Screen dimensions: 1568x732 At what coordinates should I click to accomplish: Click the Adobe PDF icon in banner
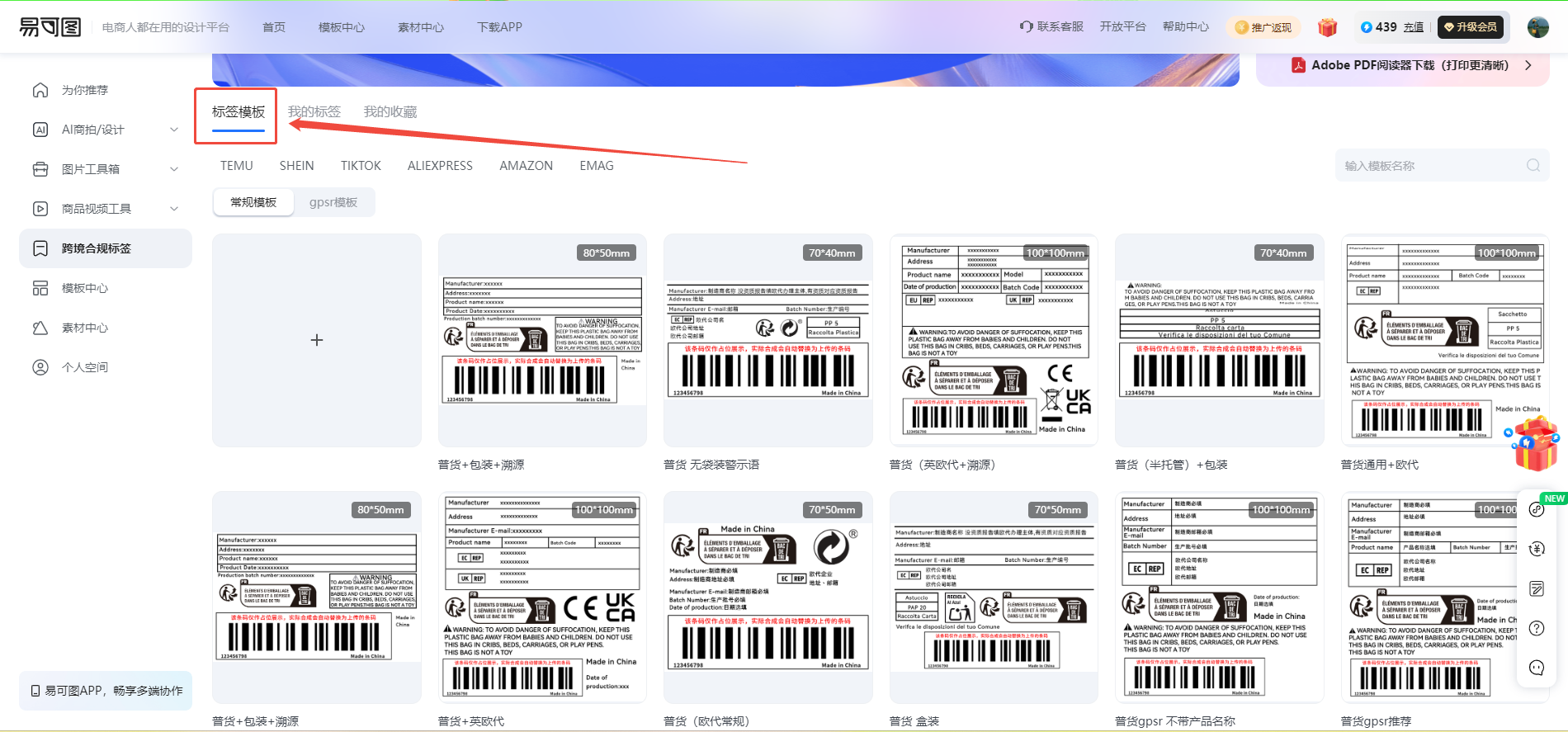[1298, 65]
